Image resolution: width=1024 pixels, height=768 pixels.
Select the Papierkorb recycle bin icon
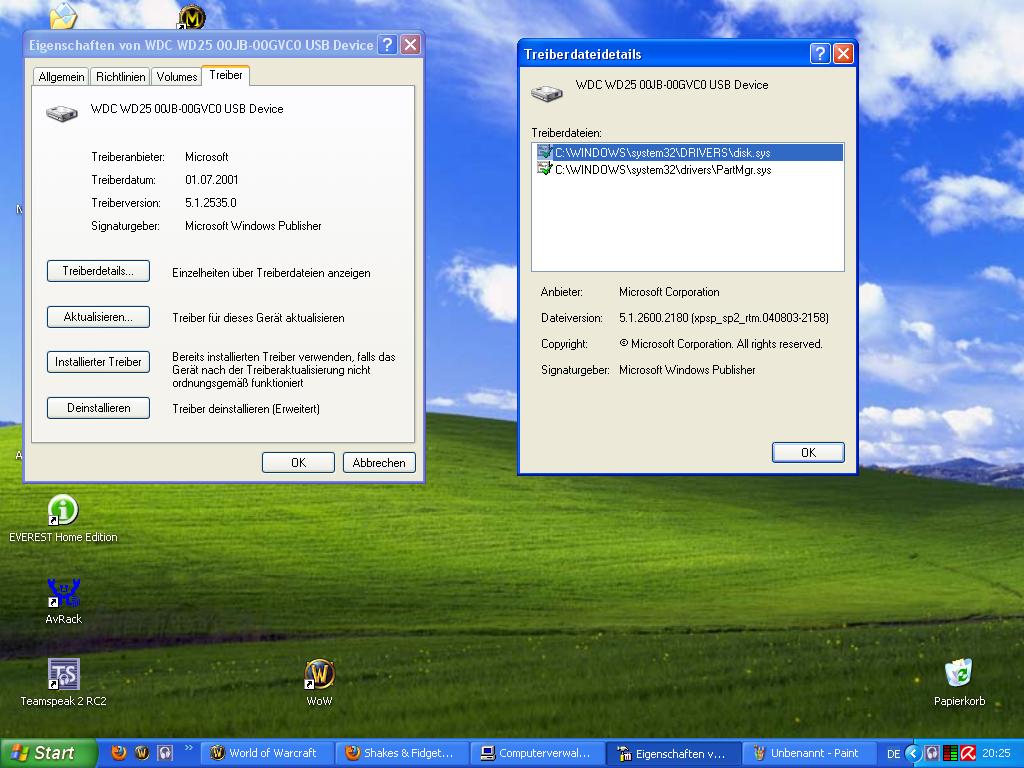pos(959,674)
